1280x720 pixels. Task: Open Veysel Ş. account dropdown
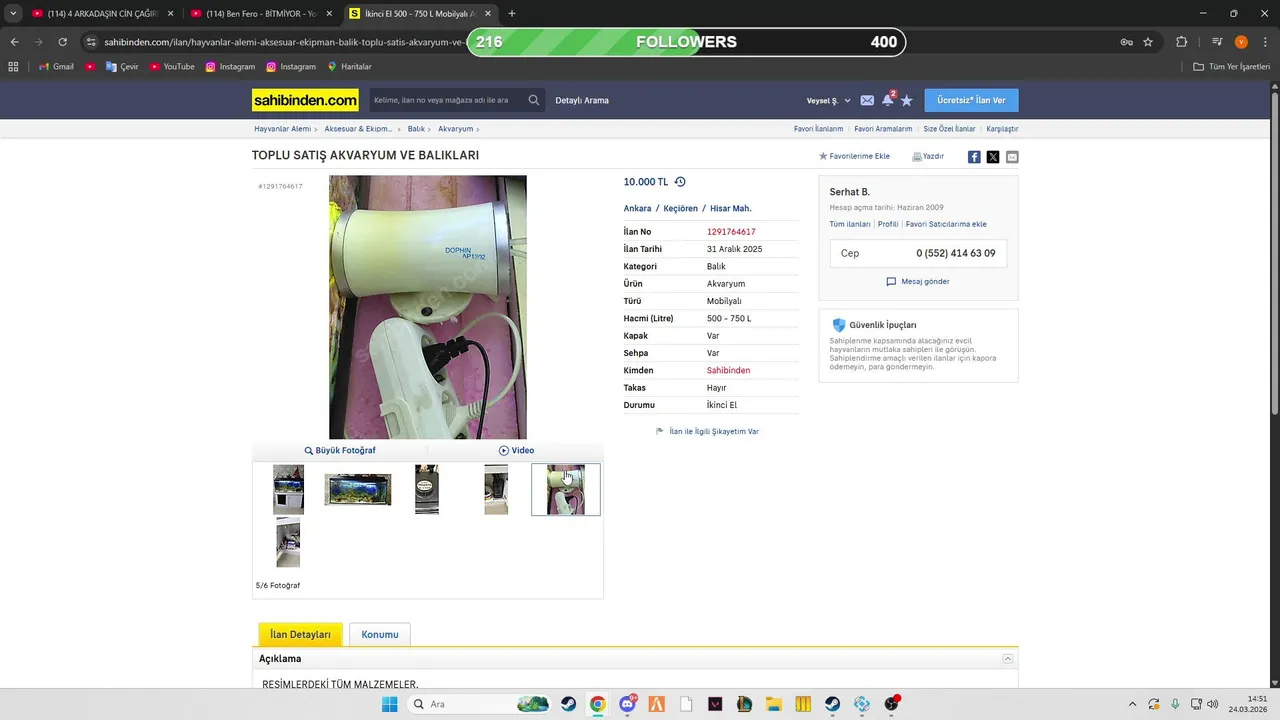pyautogui.click(x=829, y=100)
